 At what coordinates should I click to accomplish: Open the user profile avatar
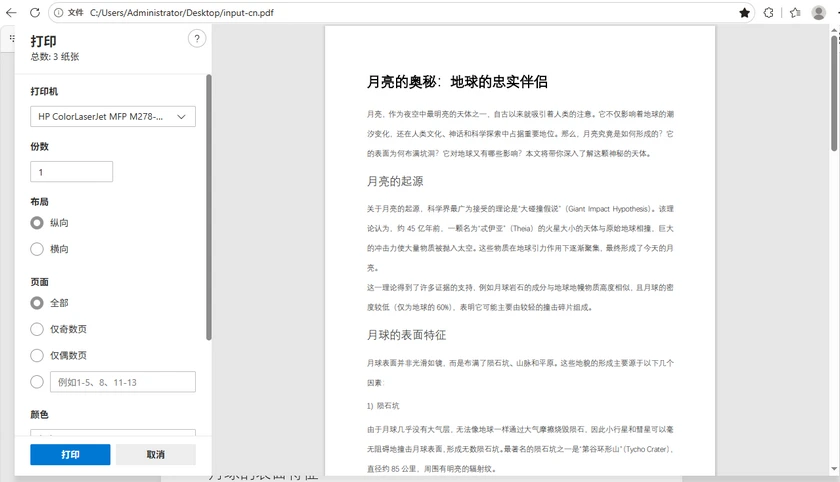pos(818,12)
